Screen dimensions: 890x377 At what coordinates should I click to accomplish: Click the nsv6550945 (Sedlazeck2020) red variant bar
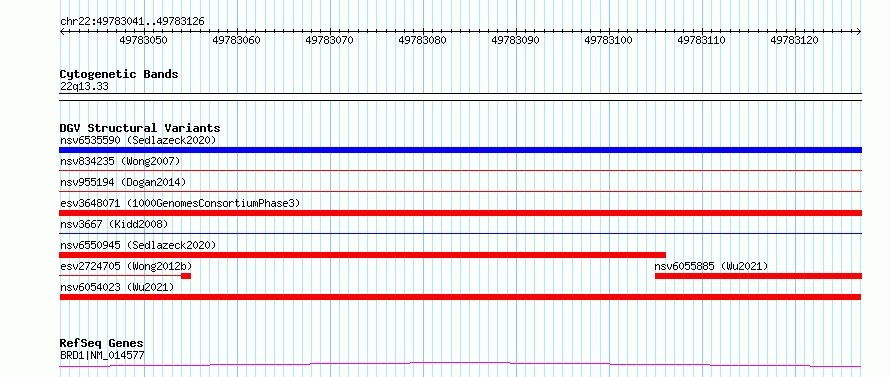pyautogui.click(x=362, y=255)
